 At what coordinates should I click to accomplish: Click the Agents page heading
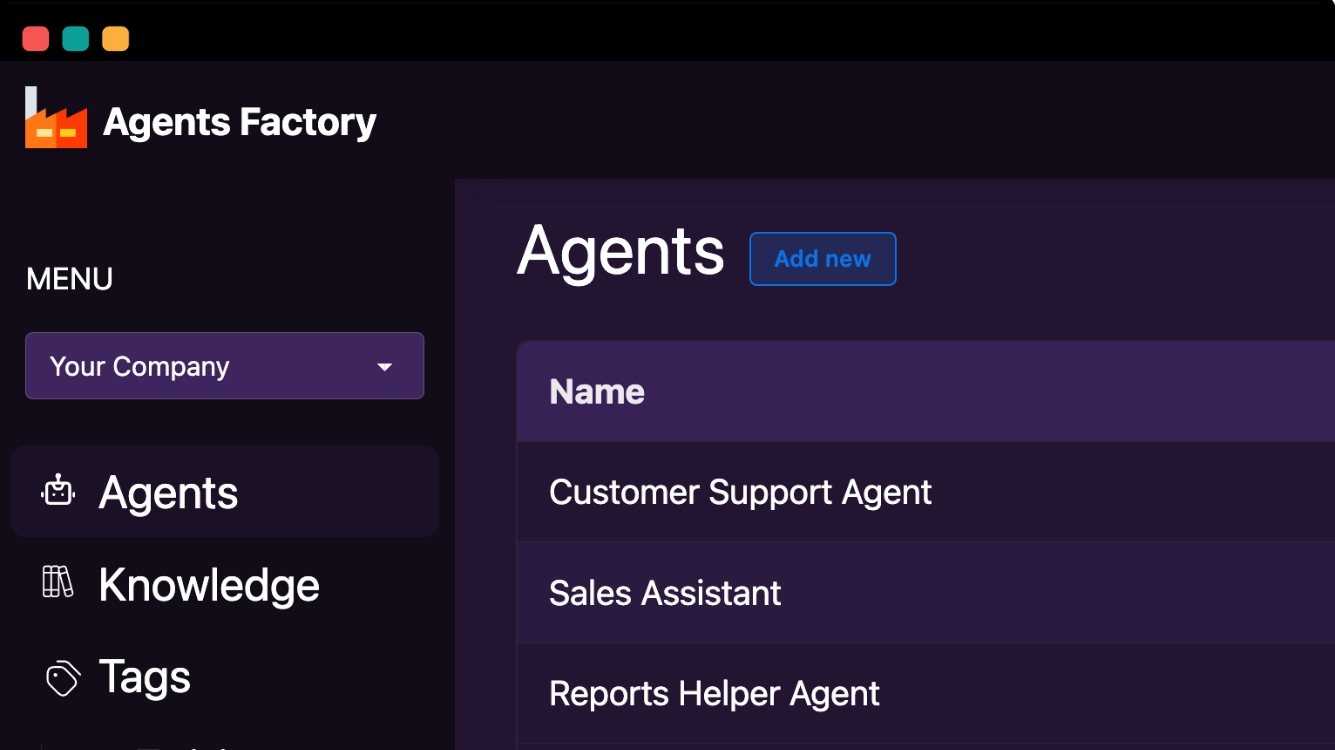620,251
